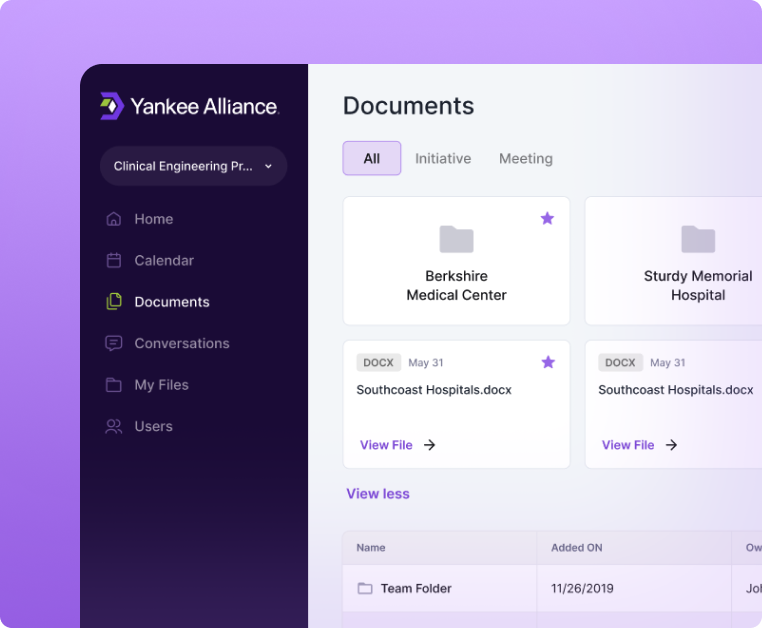This screenshot has width=762, height=628.
Task: Switch to the Initiative tab
Action: tap(443, 158)
